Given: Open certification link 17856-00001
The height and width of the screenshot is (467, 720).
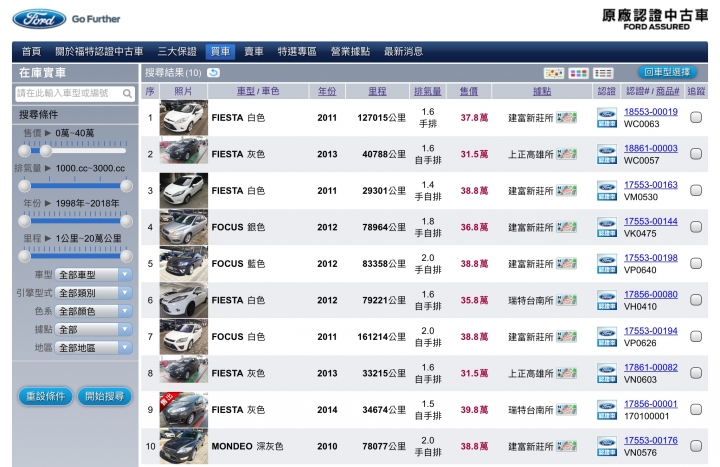Looking at the screenshot, I should pos(651,404).
